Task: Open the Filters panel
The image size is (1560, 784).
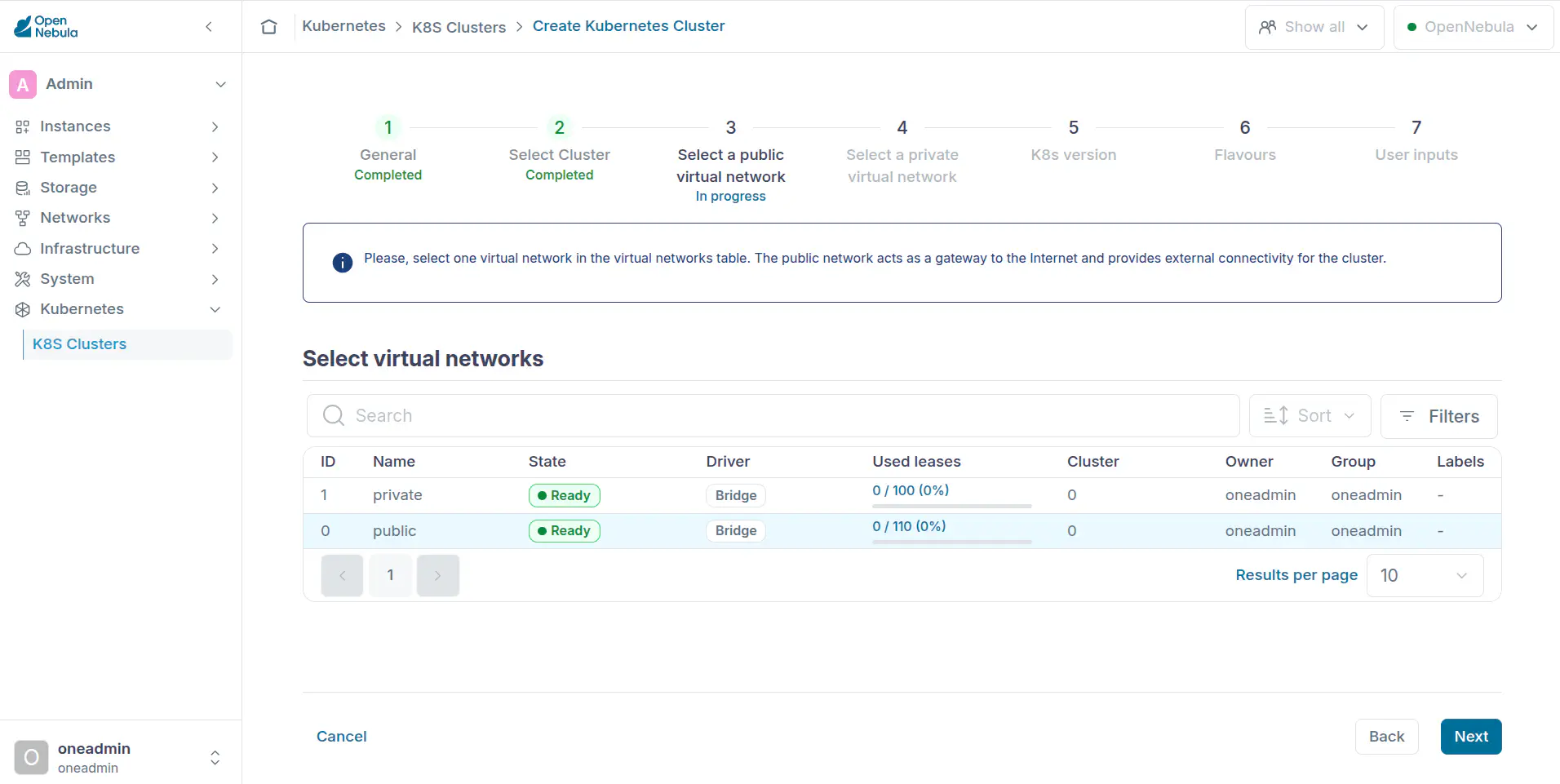Action: pos(1439,416)
